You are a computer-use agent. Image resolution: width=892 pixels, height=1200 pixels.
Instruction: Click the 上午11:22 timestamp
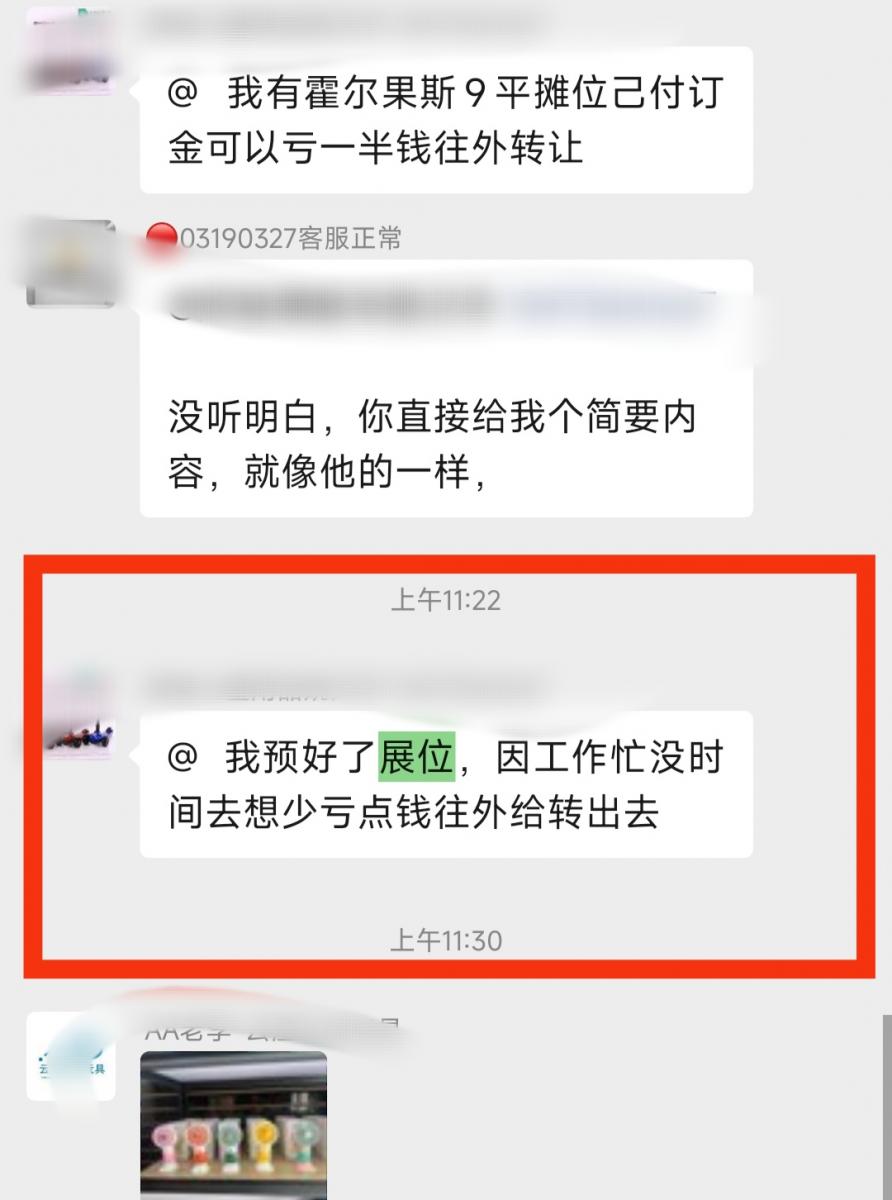point(446,600)
